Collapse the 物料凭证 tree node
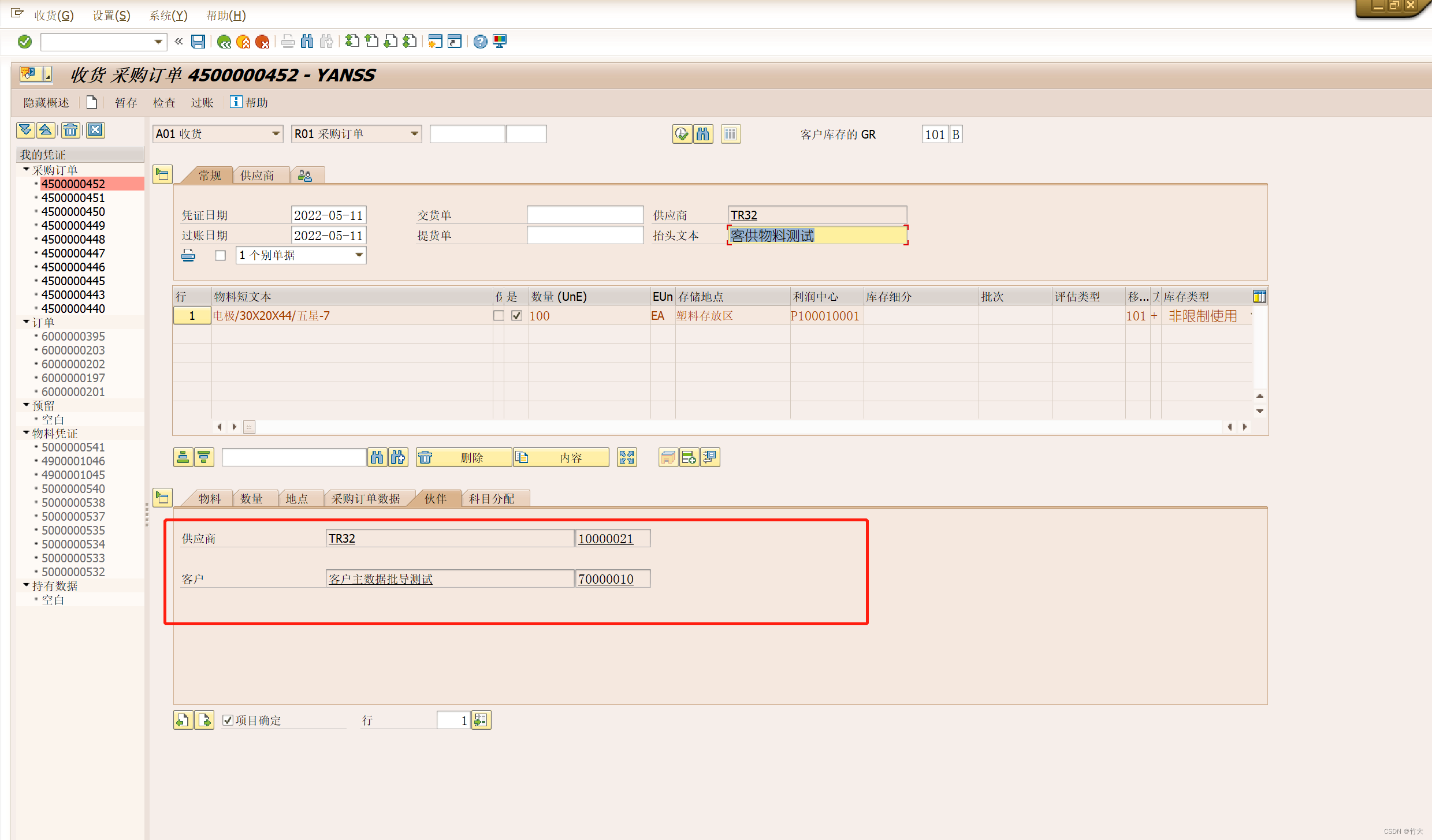 click(27, 433)
